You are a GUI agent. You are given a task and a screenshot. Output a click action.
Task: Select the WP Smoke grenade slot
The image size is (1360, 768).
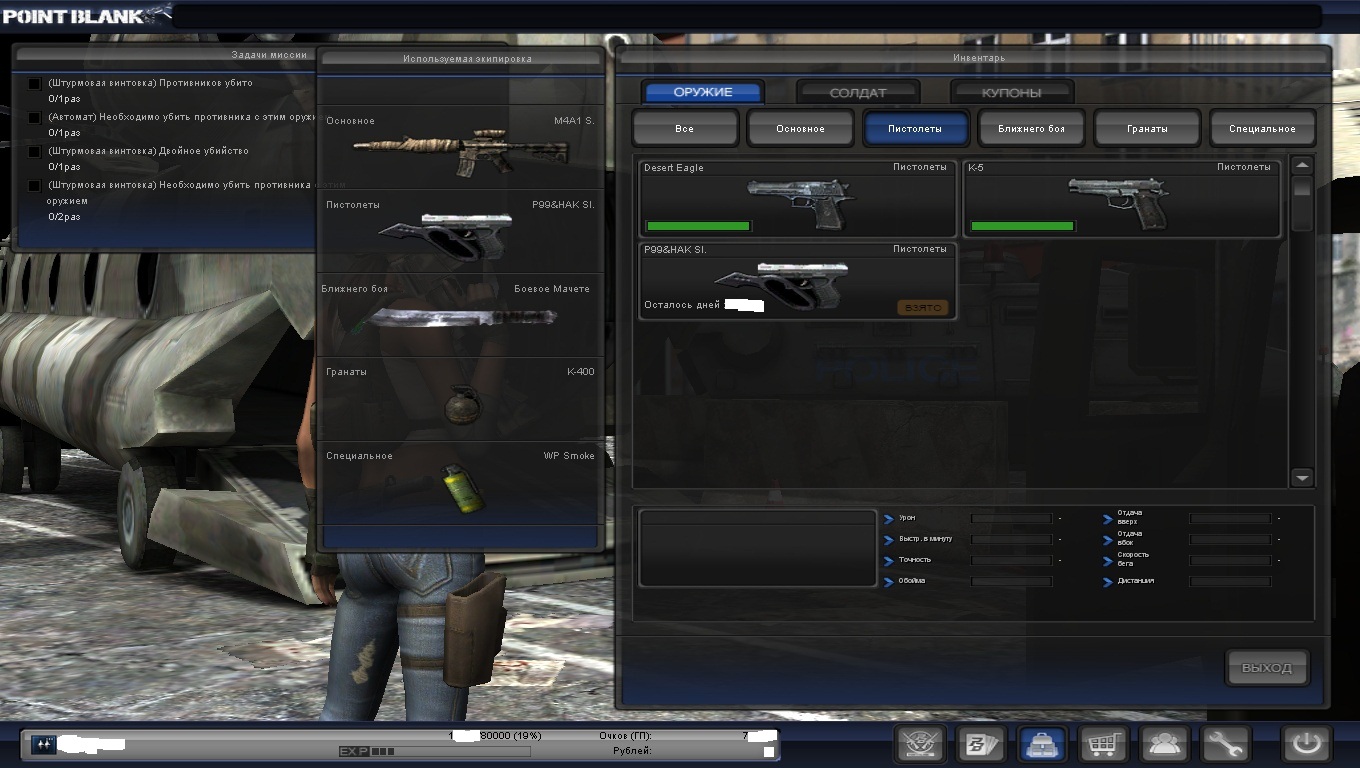point(461,487)
